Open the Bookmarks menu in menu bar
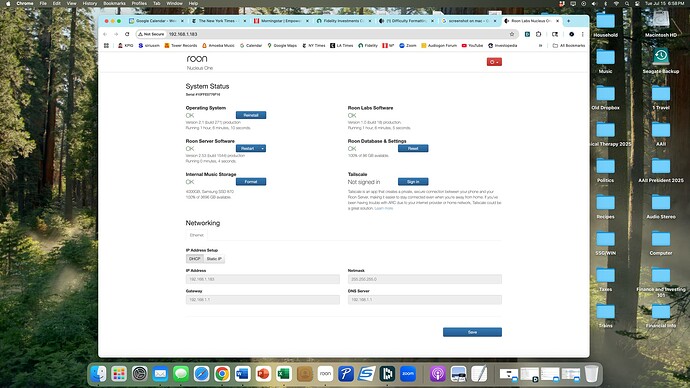Screen dimensions: 690x388 point(114,3)
